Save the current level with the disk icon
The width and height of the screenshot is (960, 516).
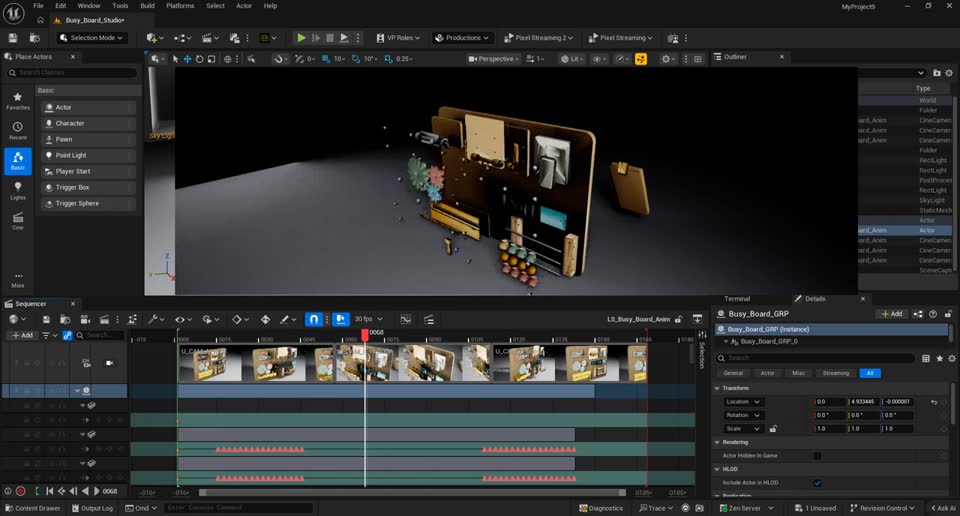point(13,38)
